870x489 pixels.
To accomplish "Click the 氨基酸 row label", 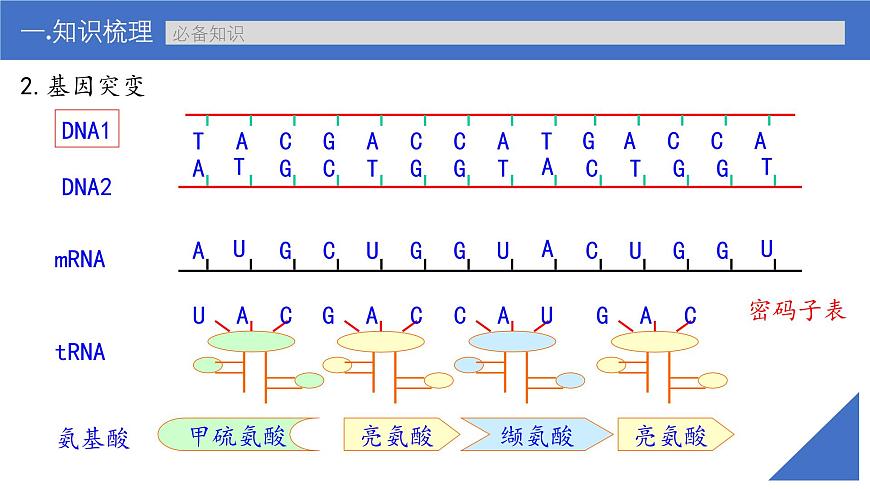I will pos(93,438).
